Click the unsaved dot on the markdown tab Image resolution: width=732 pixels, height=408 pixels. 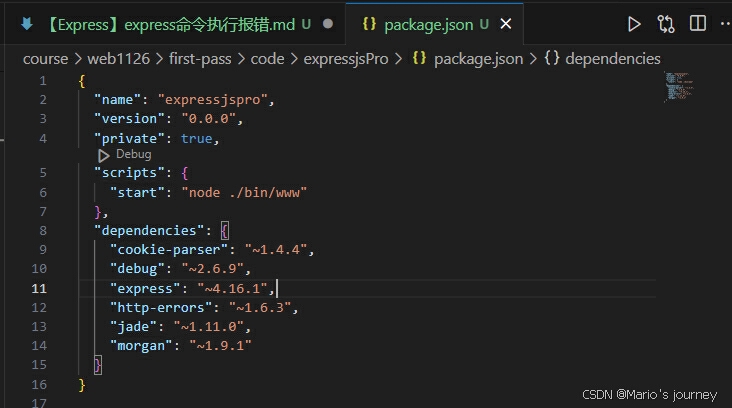[x=328, y=24]
